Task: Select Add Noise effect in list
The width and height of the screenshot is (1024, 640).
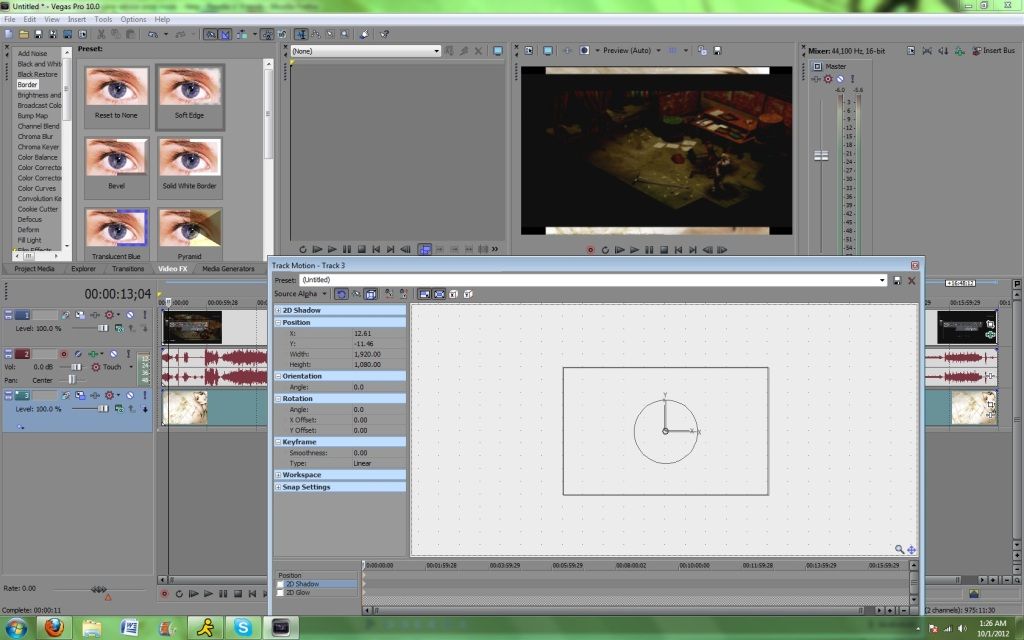Action: 32,54
